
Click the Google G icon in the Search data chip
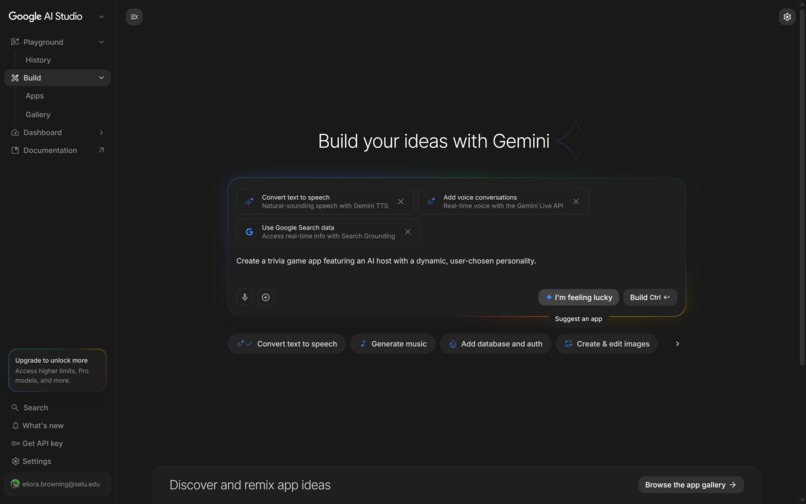(x=249, y=232)
